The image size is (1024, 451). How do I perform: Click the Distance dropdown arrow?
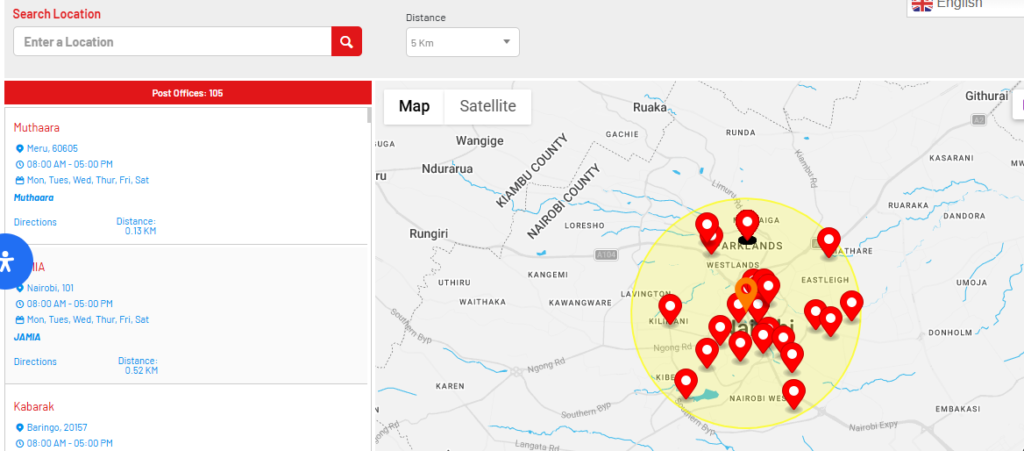click(x=506, y=42)
